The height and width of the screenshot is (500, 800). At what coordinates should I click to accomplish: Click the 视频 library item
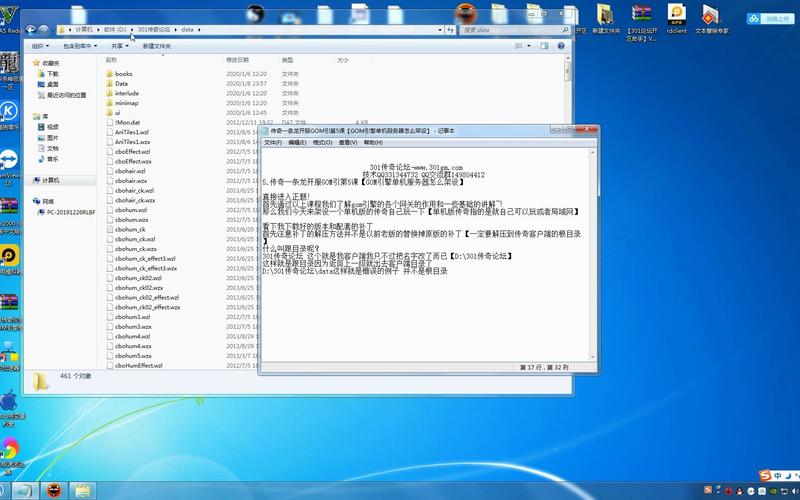tap(52, 127)
